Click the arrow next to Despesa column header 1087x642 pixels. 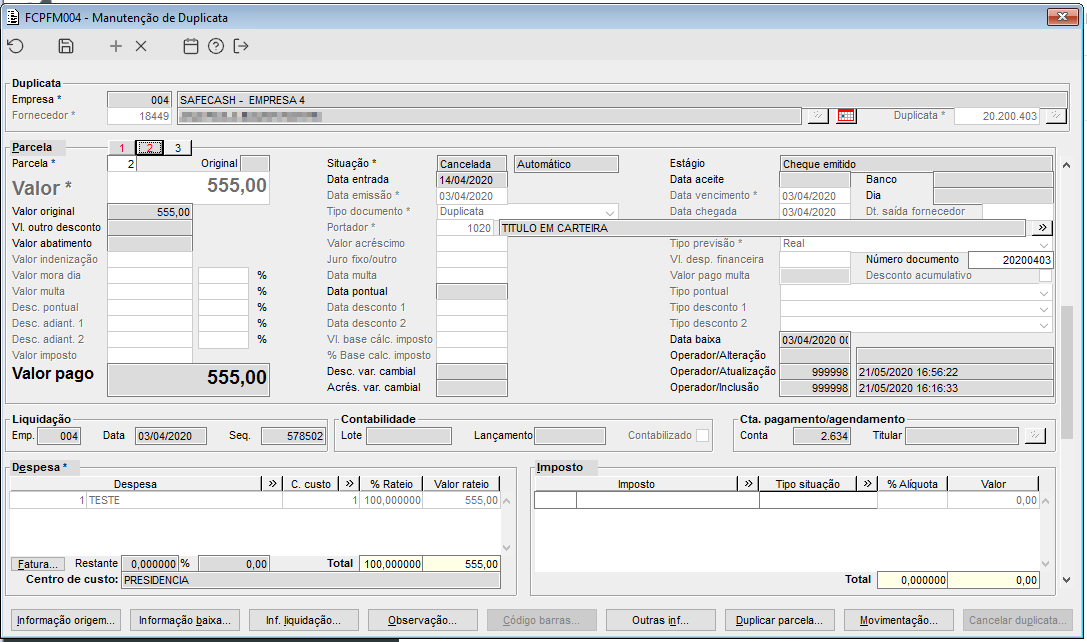click(x=272, y=483)
